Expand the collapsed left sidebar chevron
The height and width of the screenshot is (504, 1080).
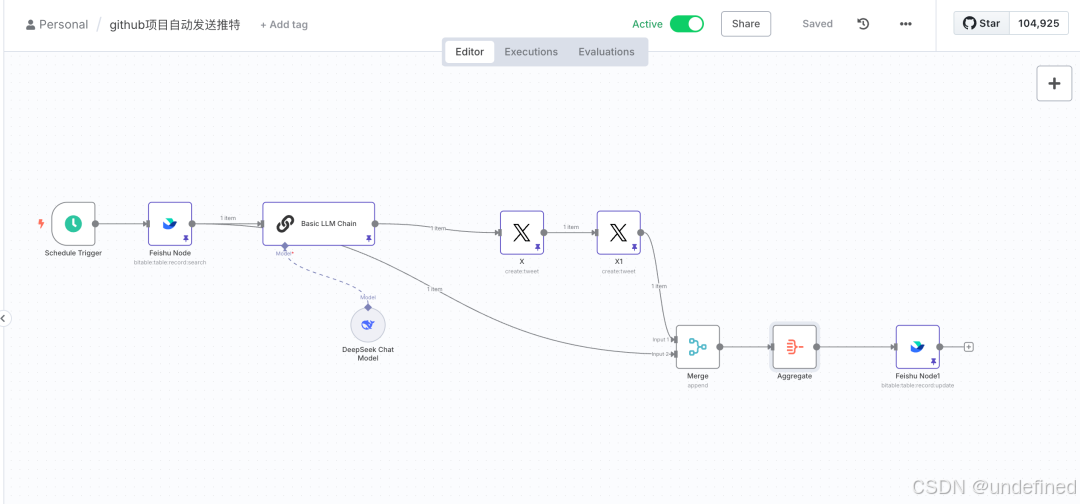pyautogui.click(x=3, y=318)
